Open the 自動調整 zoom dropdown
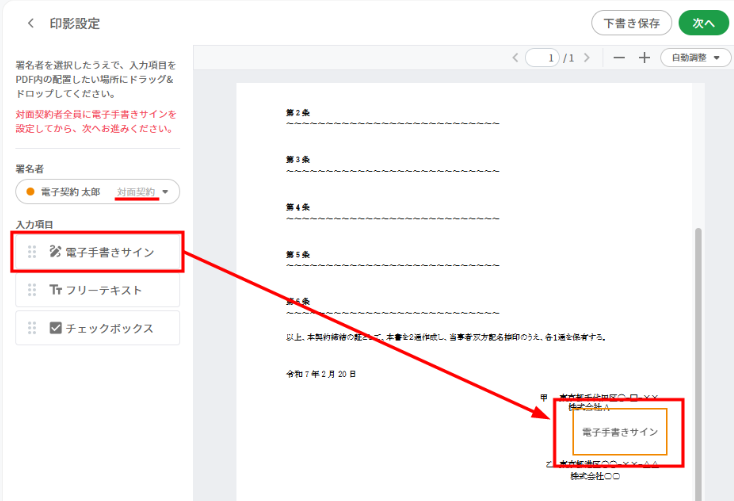Image resolution: width=734 pixels, height=501 pixels. (695, 58)
